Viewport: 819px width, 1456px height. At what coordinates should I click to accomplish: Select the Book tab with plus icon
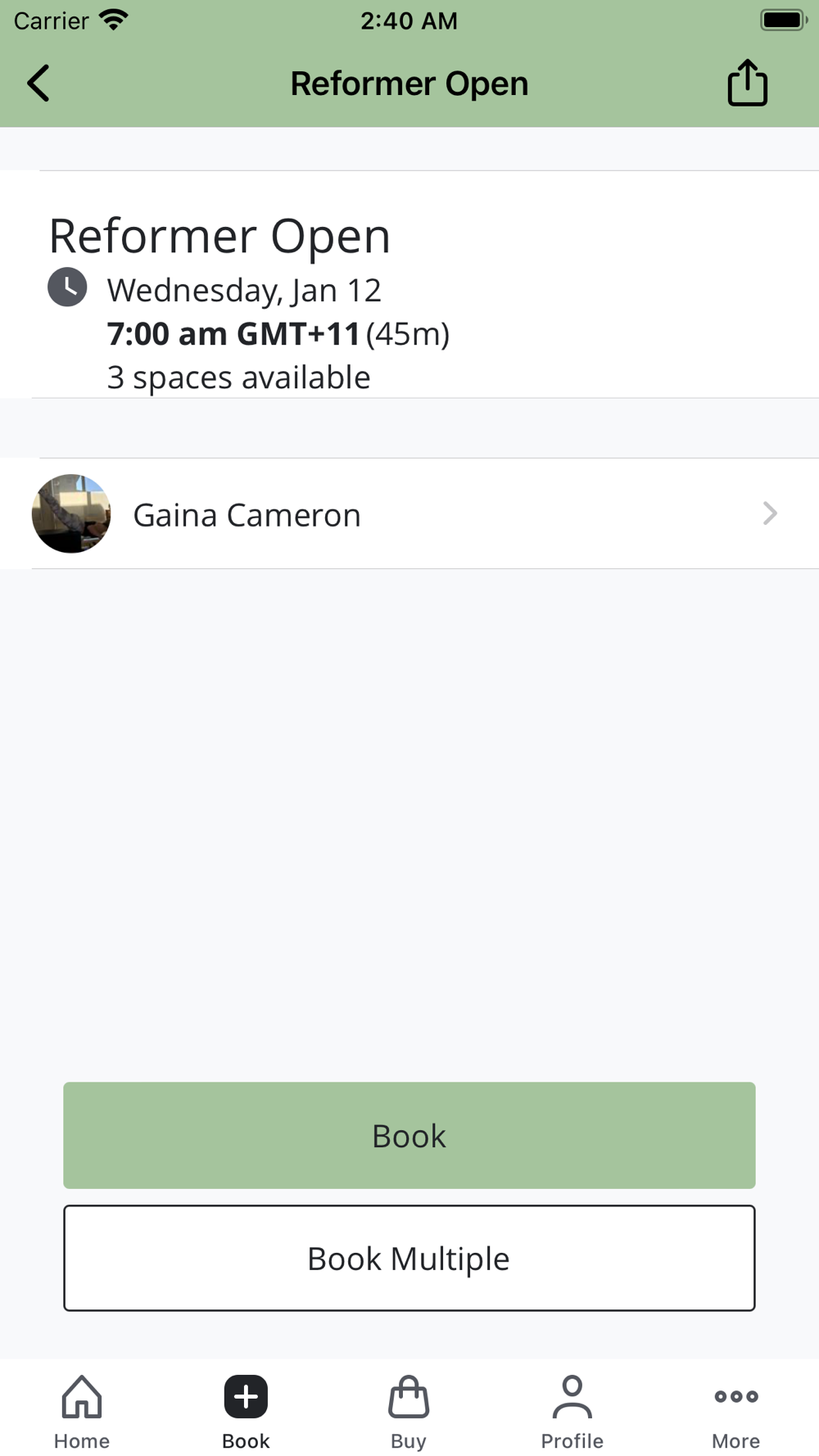(246, 1412)
